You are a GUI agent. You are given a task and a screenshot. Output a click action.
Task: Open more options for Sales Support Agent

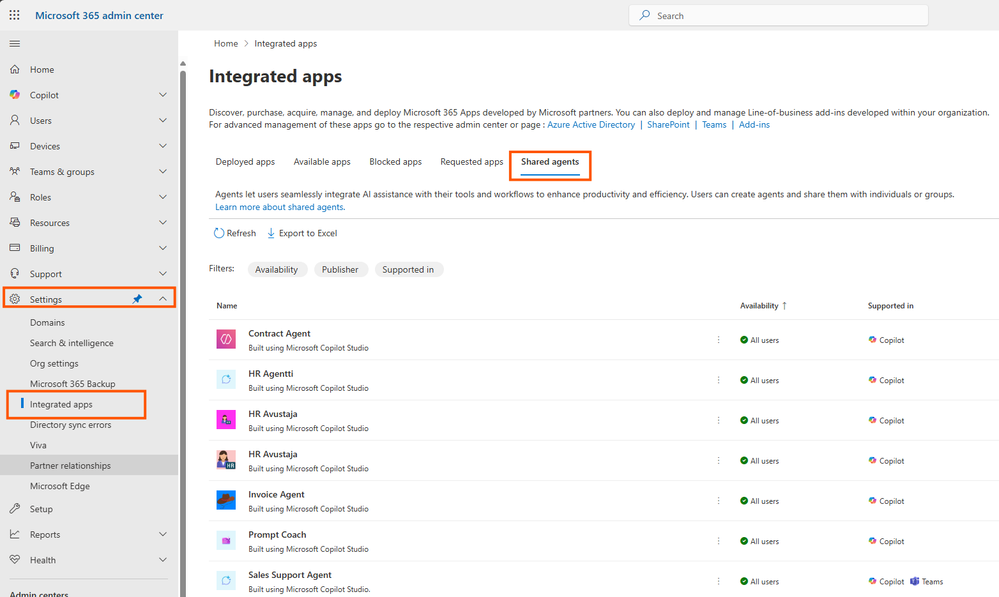718,581
